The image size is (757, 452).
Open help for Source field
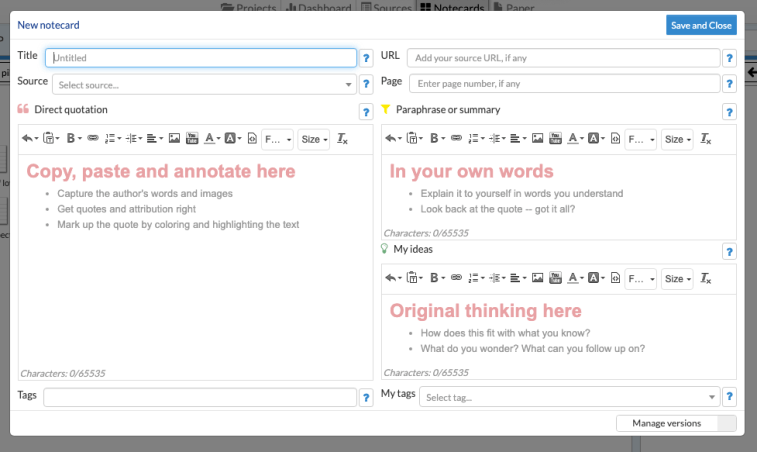click(x=366, y=84)
